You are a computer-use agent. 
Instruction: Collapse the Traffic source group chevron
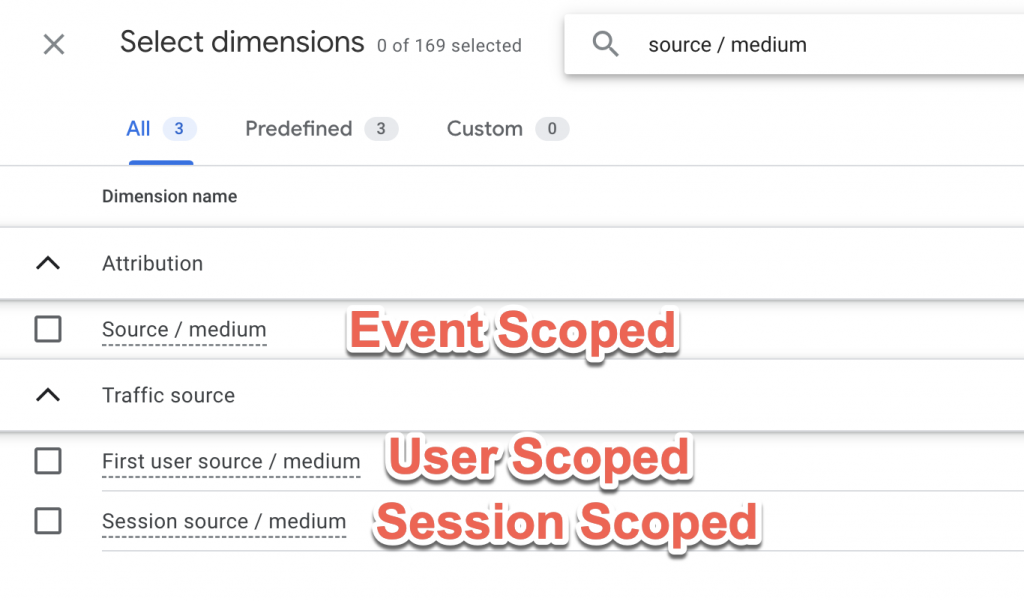[48, 395]
